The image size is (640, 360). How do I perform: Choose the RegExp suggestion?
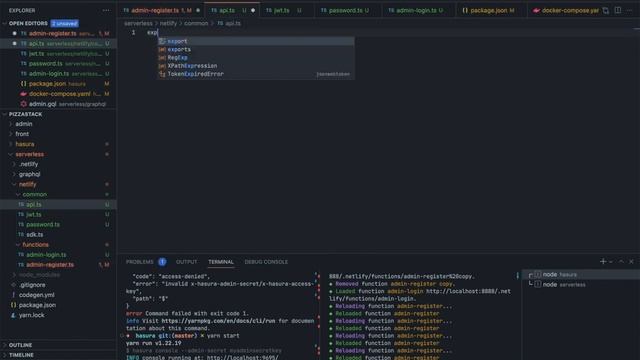256,58
